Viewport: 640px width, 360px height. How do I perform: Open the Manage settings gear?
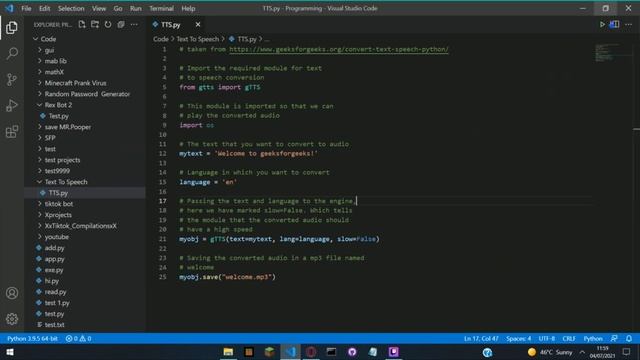(12, 319)
